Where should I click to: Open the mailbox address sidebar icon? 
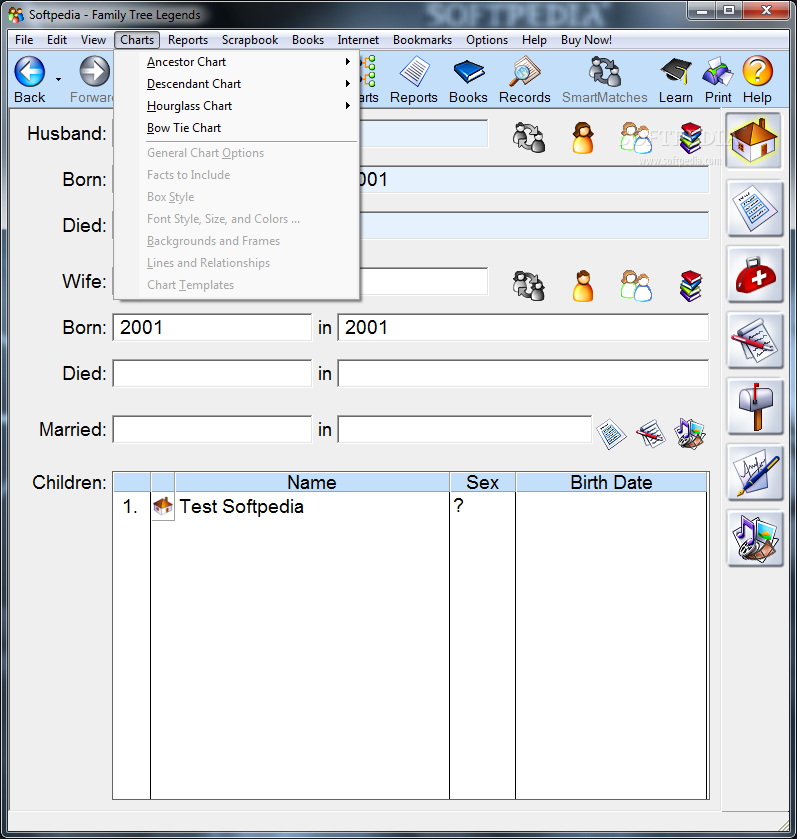point(754,407)
